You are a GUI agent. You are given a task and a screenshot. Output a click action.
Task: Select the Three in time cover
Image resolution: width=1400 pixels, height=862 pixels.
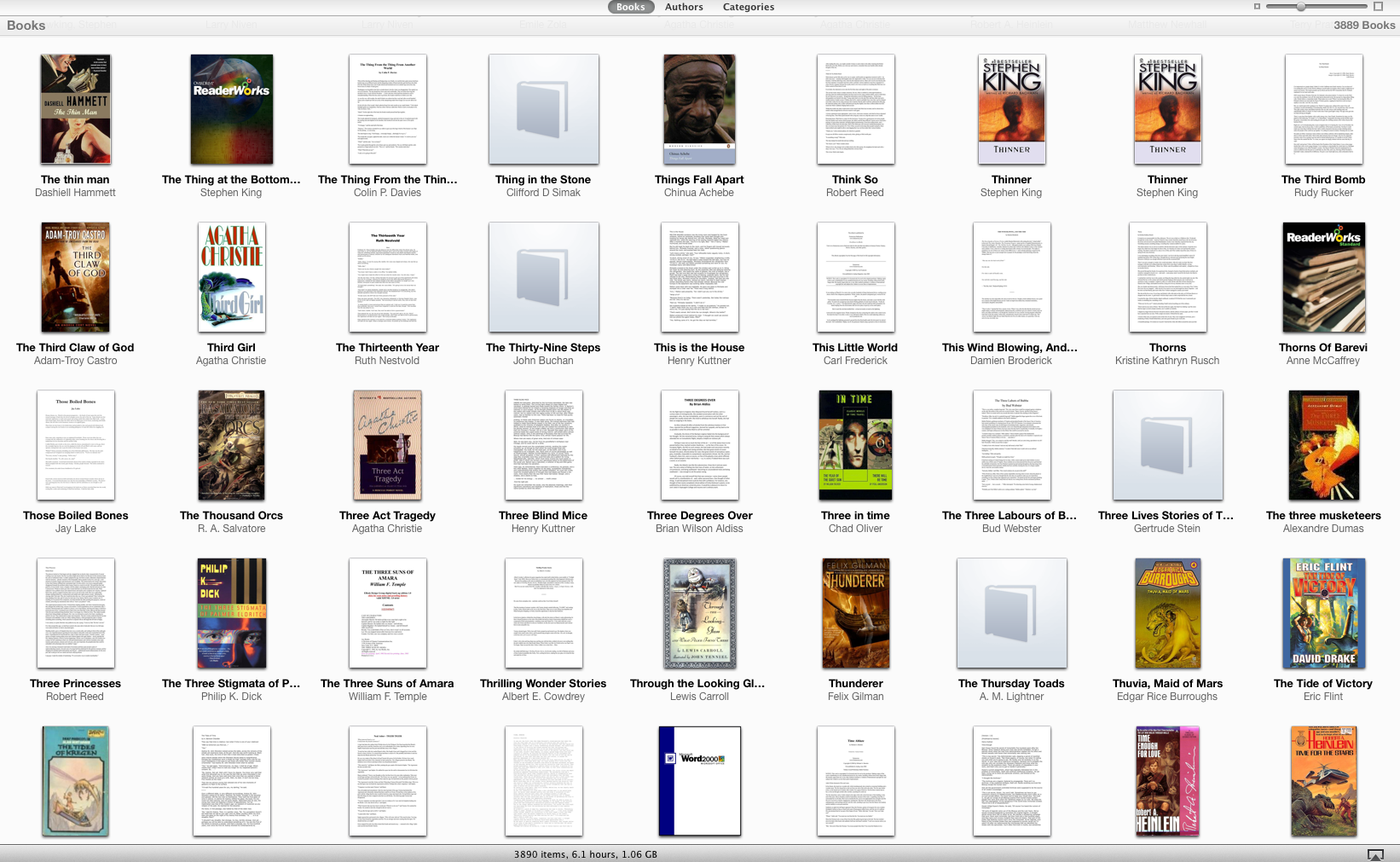855,446
